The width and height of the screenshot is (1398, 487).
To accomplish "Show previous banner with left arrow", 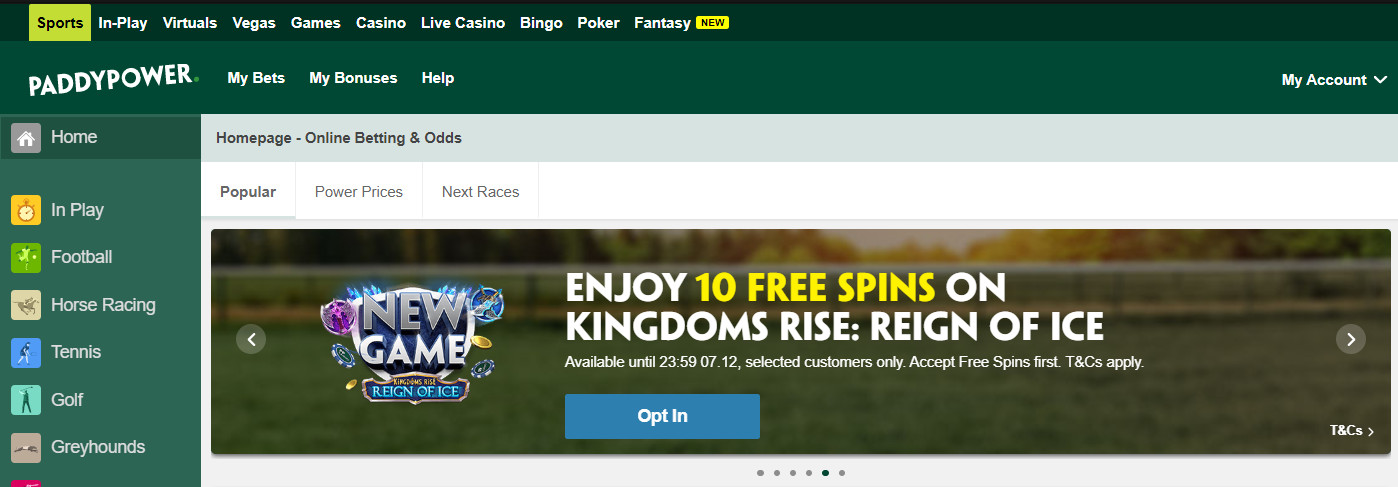I will click(x=251, y=339).
